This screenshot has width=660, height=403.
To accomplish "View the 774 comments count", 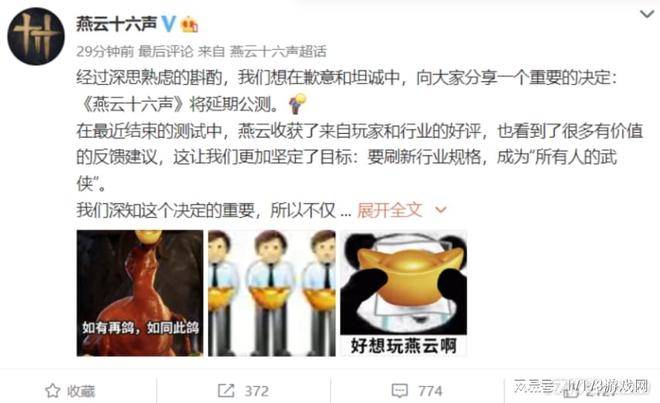I will click(430, 391).
